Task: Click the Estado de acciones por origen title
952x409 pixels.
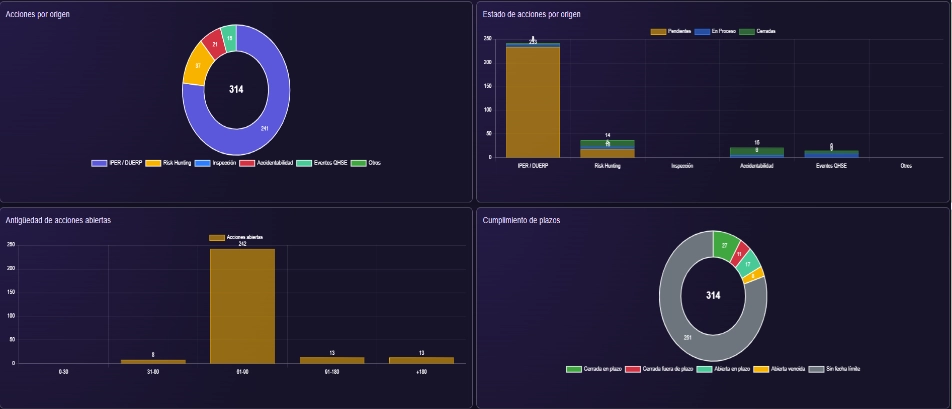Action: point(531,14)
